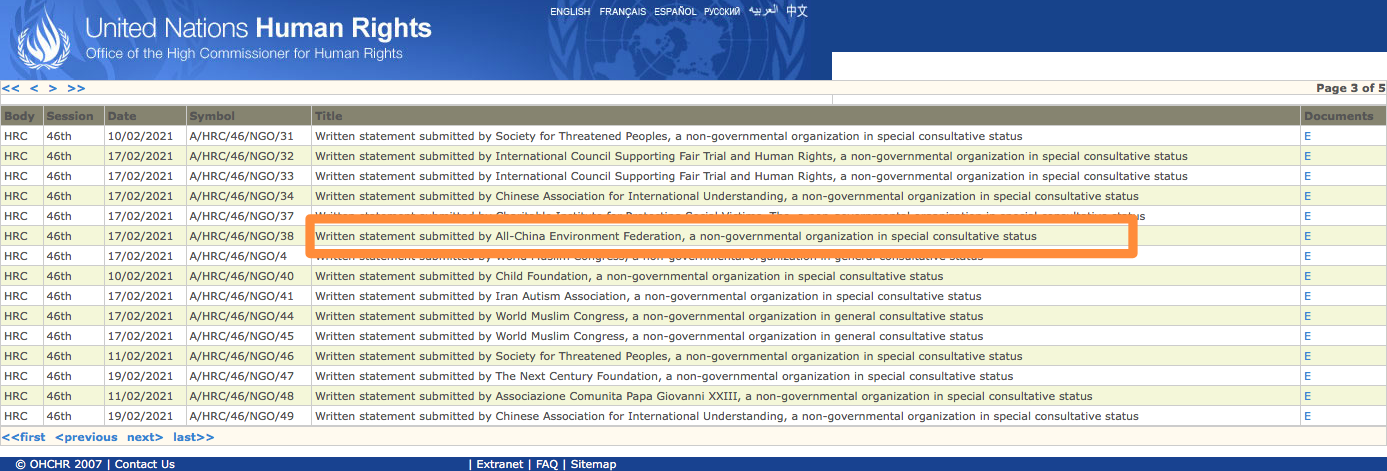Switch language to Français
The height and width of the screenshot is (471, 1387).
622,12
